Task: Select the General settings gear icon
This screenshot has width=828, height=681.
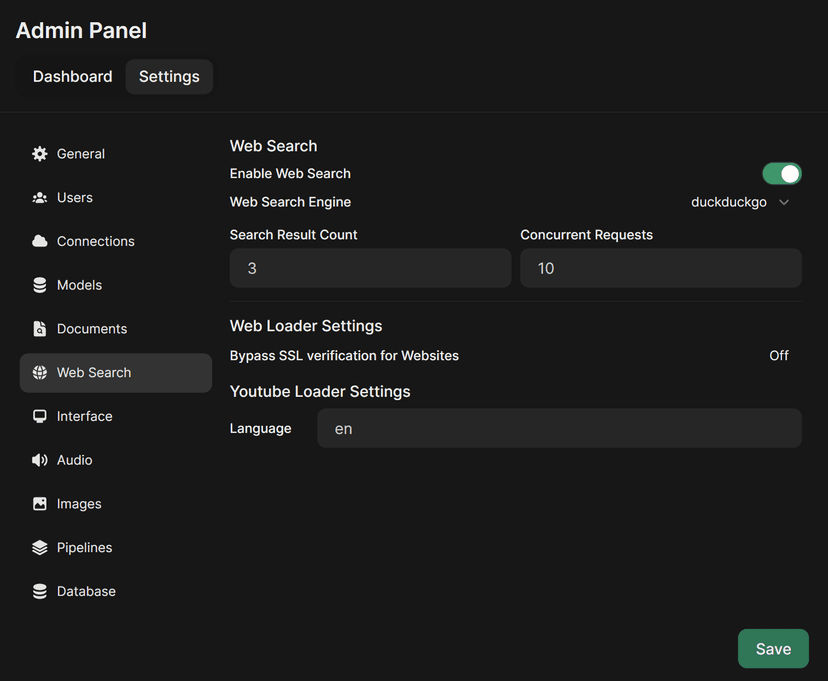Action: click(39, 153)
